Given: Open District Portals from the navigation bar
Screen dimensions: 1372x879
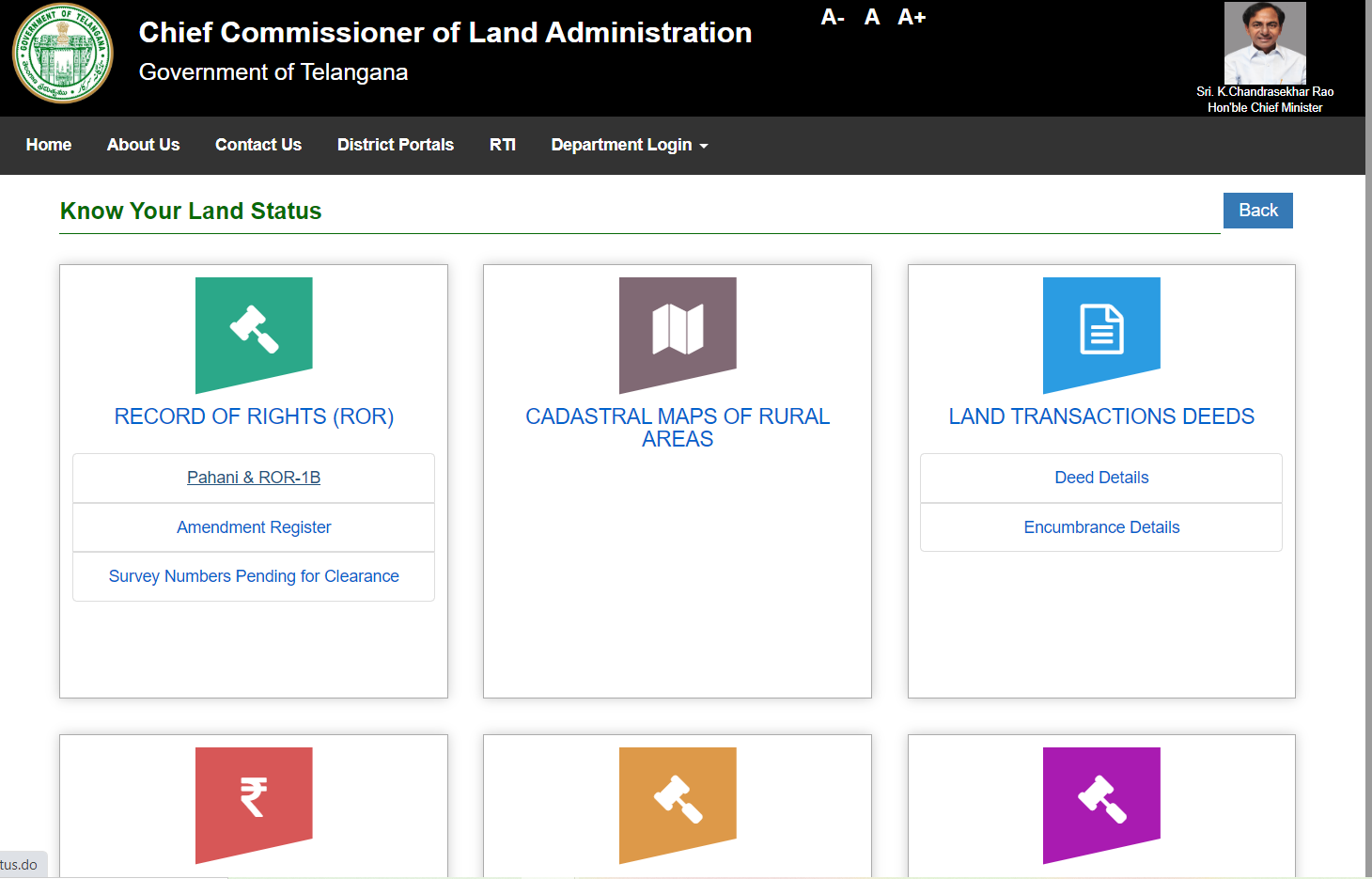Looking at the screenshot, I should tap(396, 145).
